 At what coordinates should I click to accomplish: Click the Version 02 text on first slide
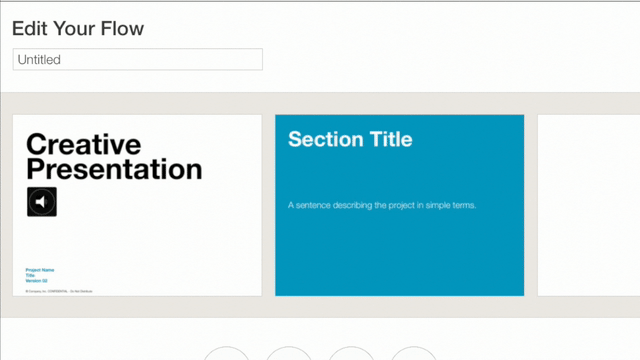pos(36,281)
